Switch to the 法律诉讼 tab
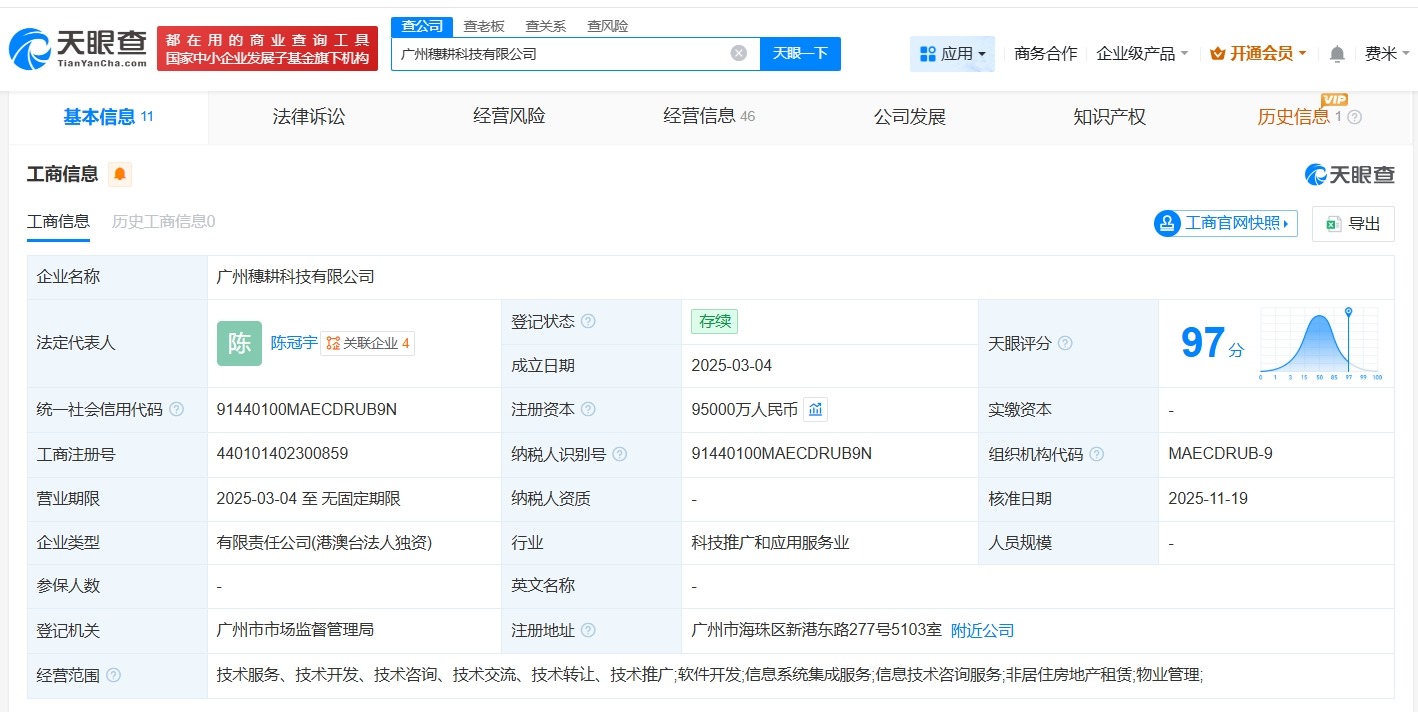Viewport: 1418px width, 712px height. [308, 116]
